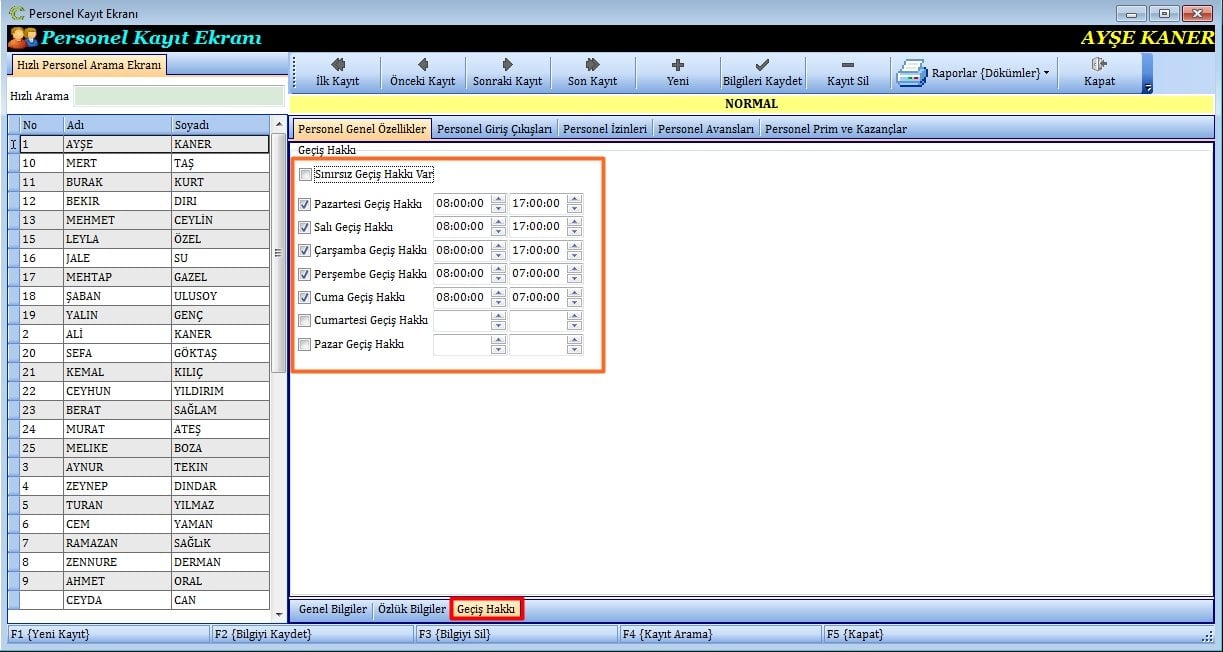Uncheck Pazartesi Geçiş Hakkı

[x=305, y=204]
